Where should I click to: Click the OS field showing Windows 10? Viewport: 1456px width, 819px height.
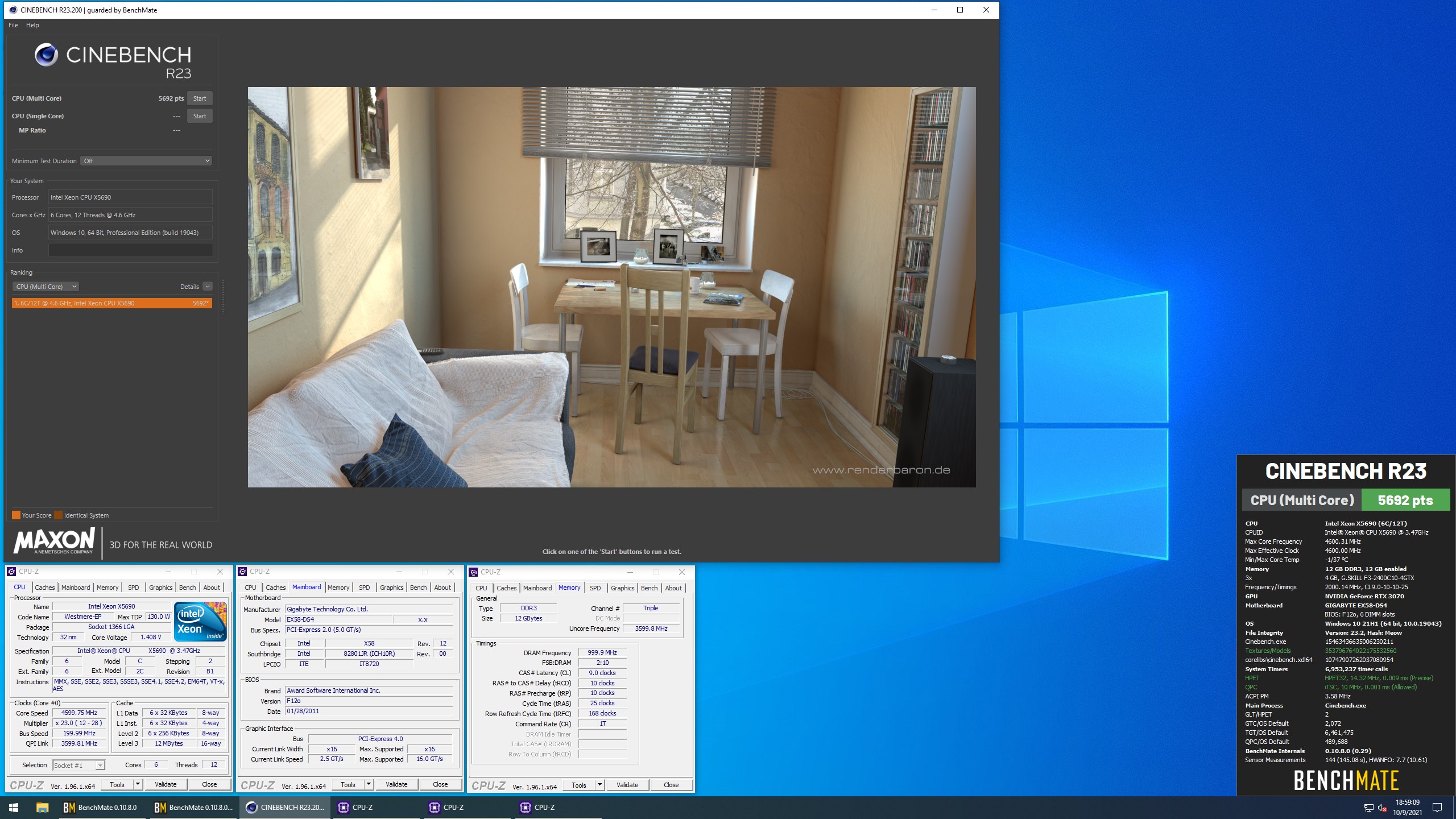[x=130, y=233]
